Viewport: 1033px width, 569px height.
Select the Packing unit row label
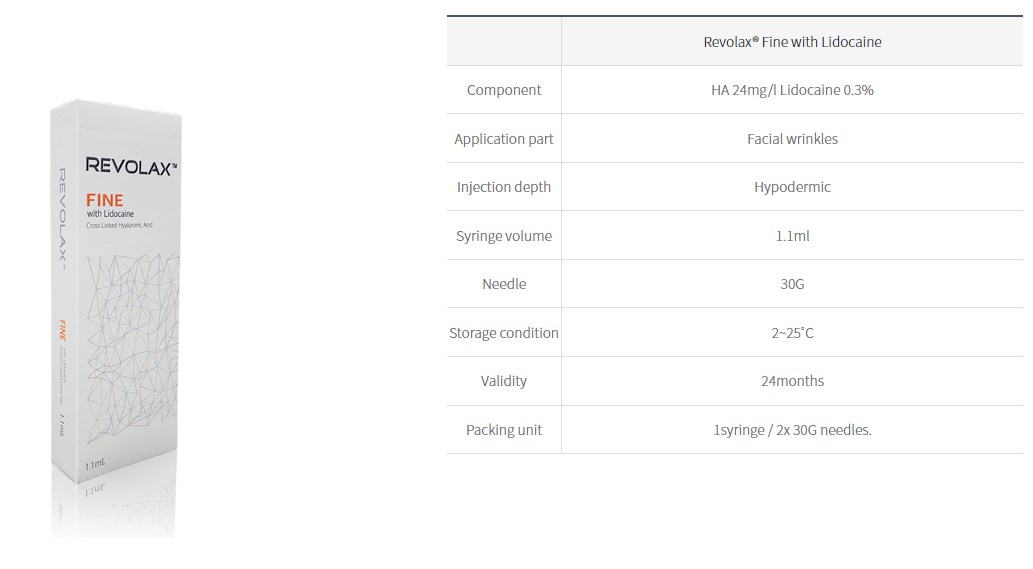tap(504, 430)
